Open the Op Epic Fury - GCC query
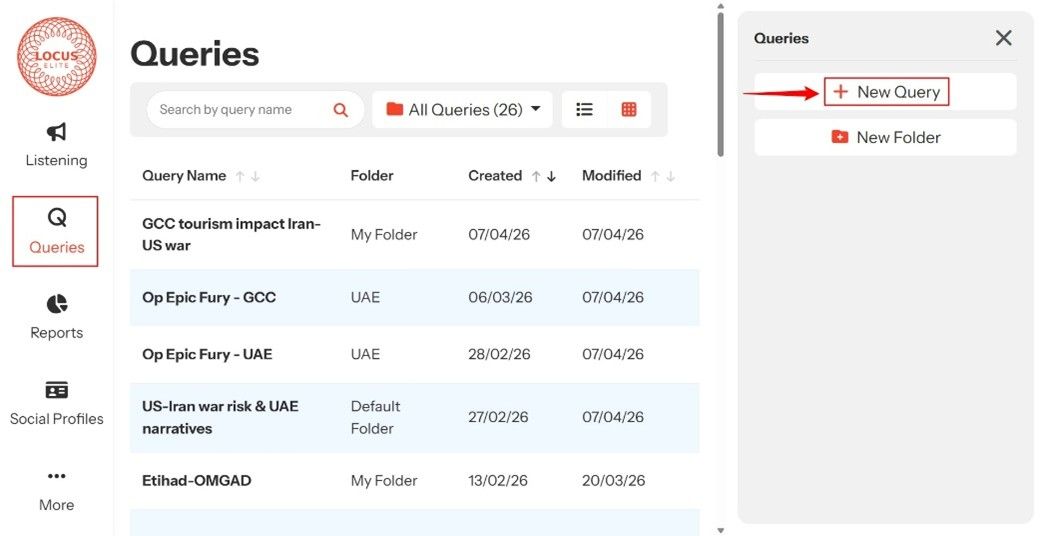Screen dimensions: 1041x536 209,298
